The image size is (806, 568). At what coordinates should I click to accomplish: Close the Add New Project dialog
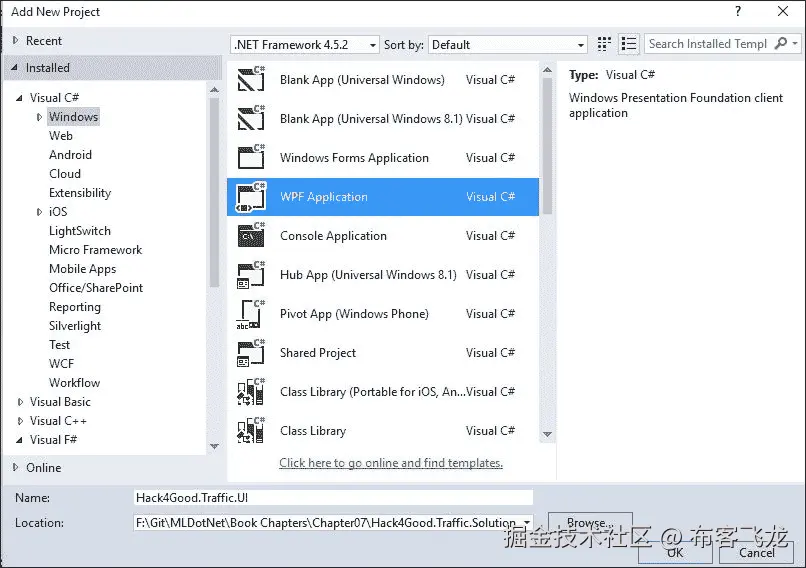pos(783,11)
